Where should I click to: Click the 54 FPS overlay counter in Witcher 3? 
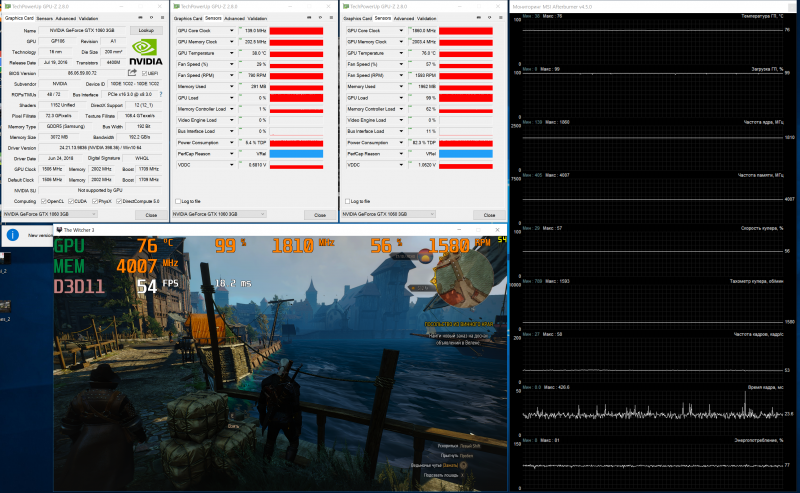[x=158, y=286]
